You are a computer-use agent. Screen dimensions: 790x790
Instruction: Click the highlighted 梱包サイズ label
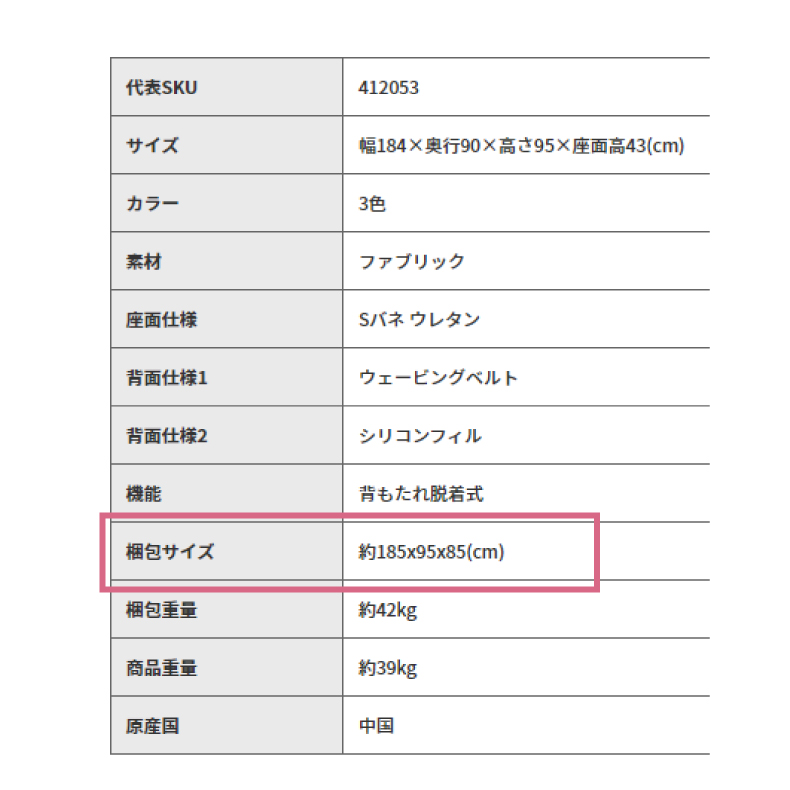(x=170, y=552)
